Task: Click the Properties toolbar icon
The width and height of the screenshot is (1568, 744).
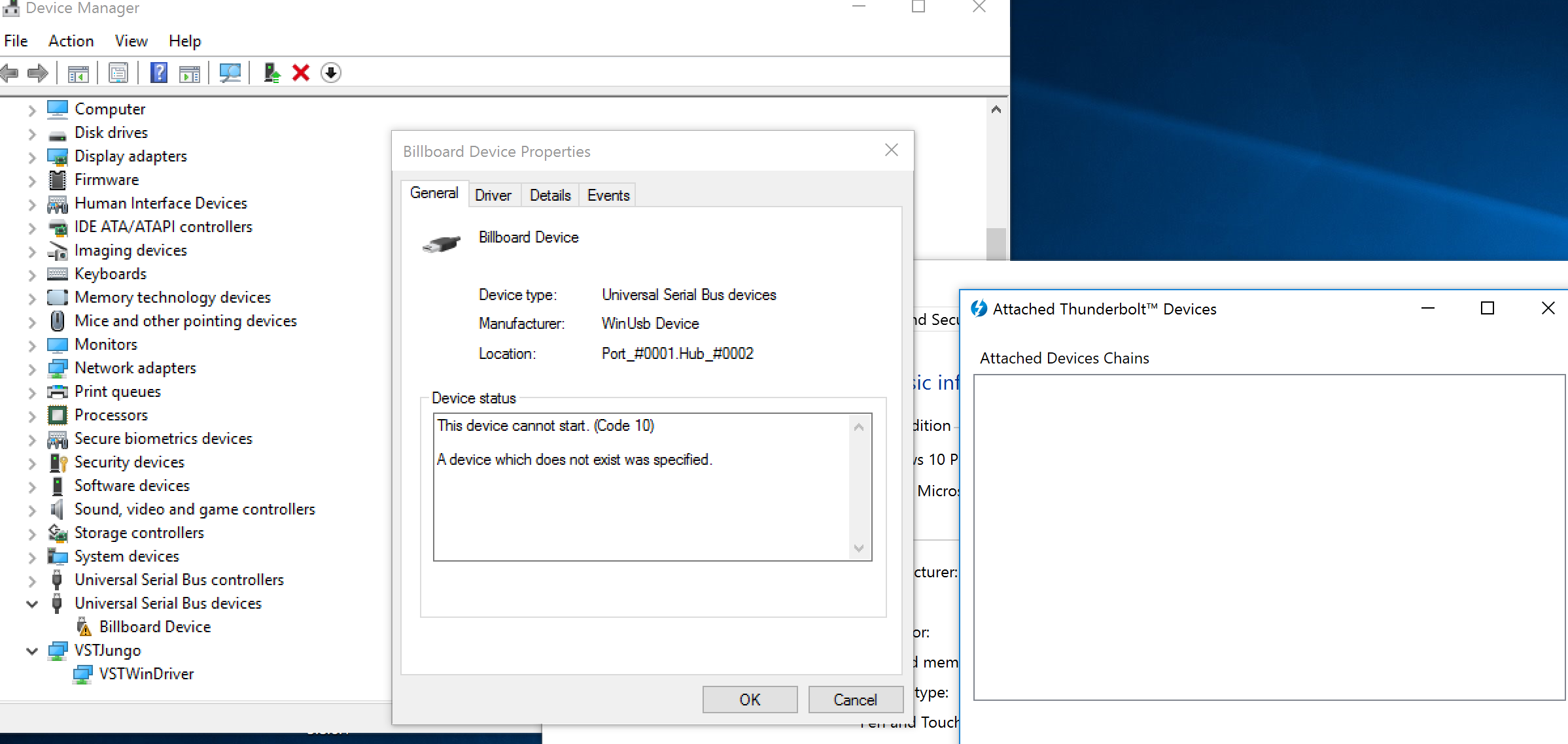Action: [x=118, y=73]
